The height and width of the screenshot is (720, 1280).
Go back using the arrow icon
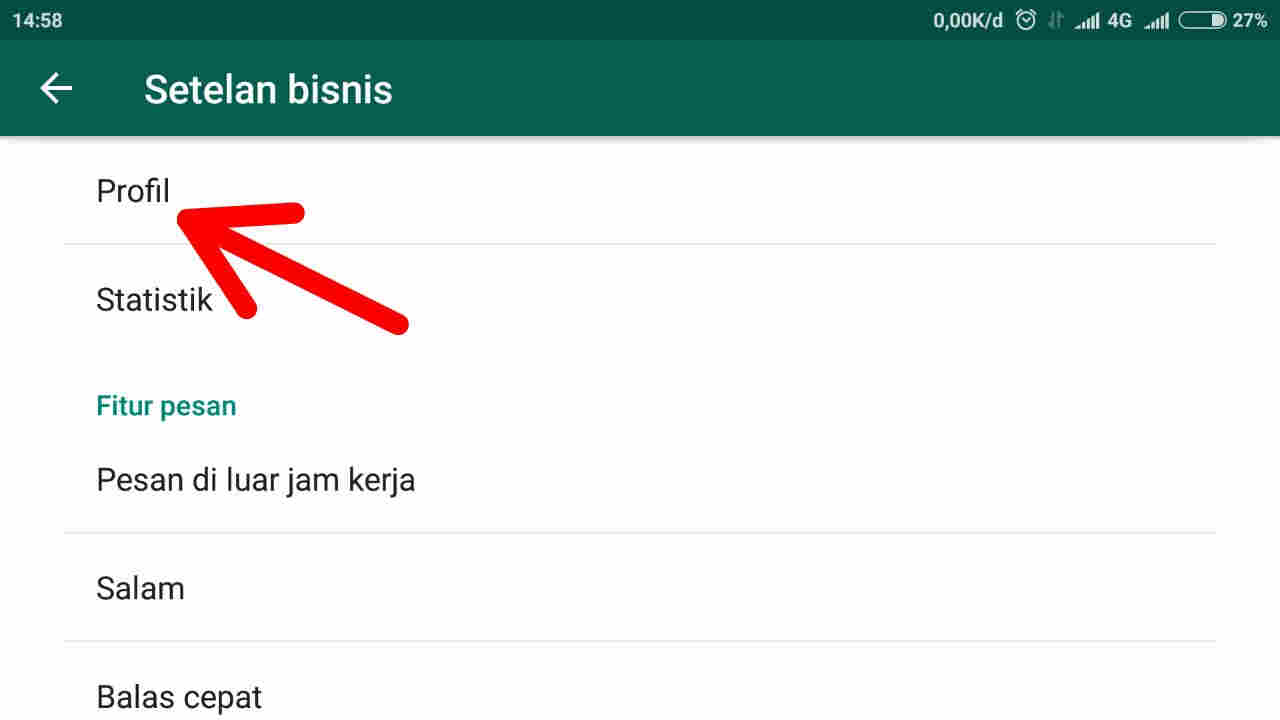tap(56, 89)
